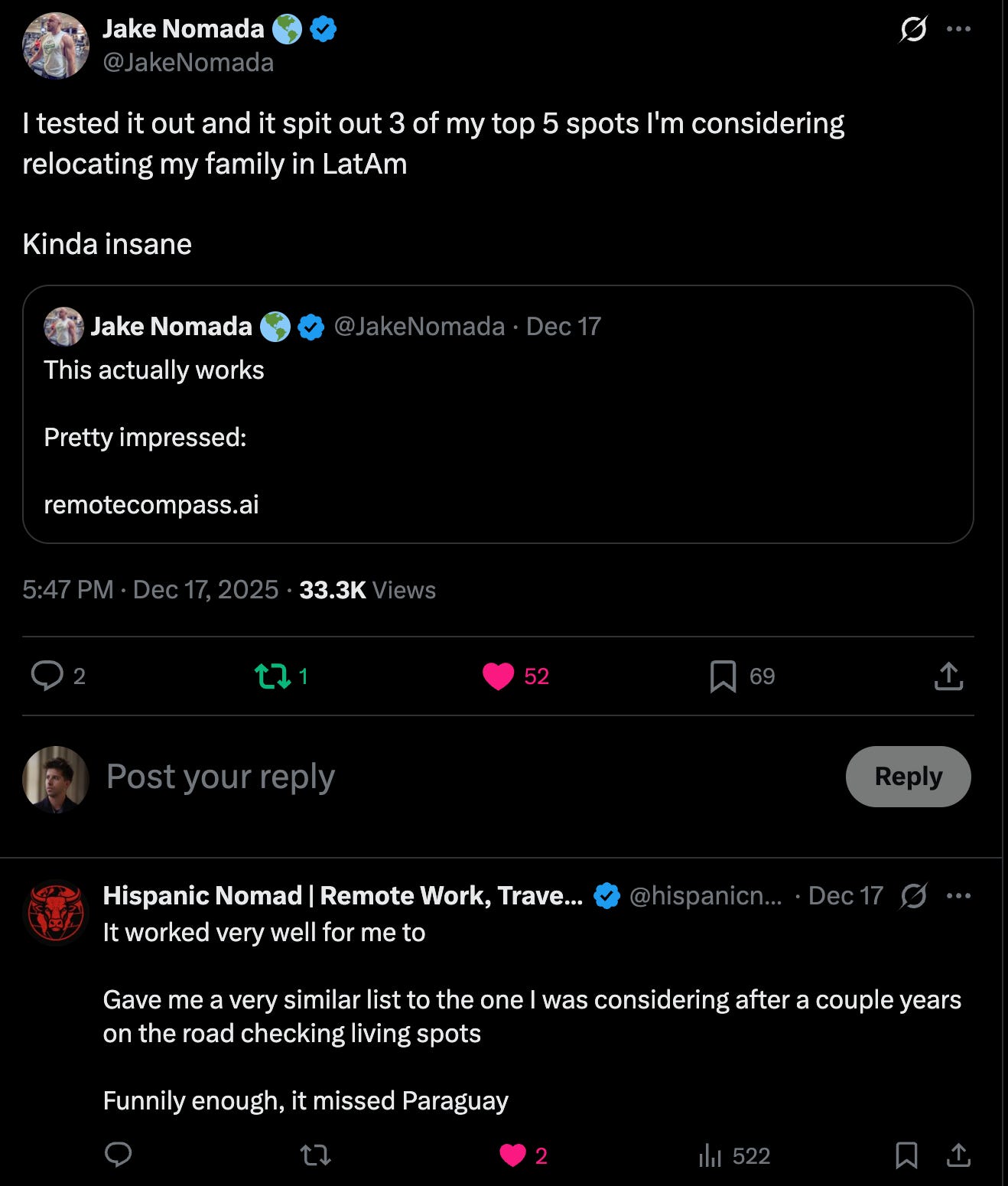Expand more options on Hispanic Nomad's reply

(958, 895)
